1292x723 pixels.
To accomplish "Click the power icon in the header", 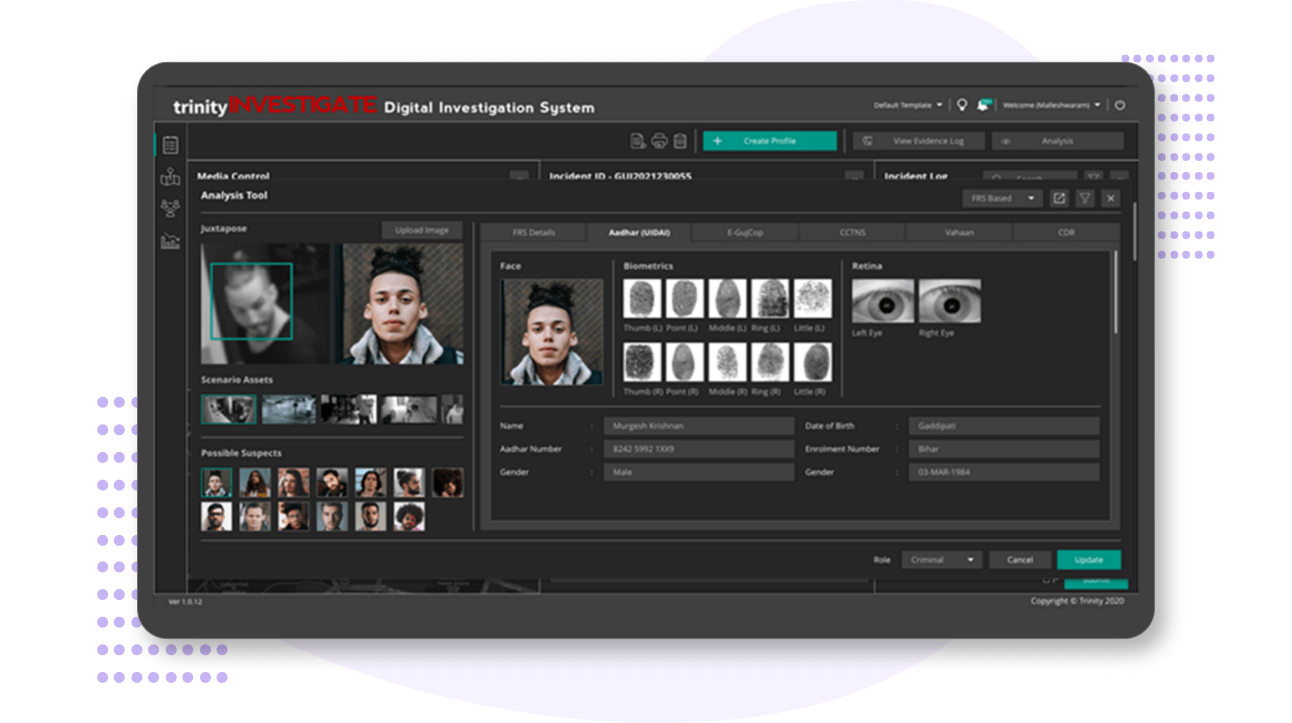I will 1120,105.
